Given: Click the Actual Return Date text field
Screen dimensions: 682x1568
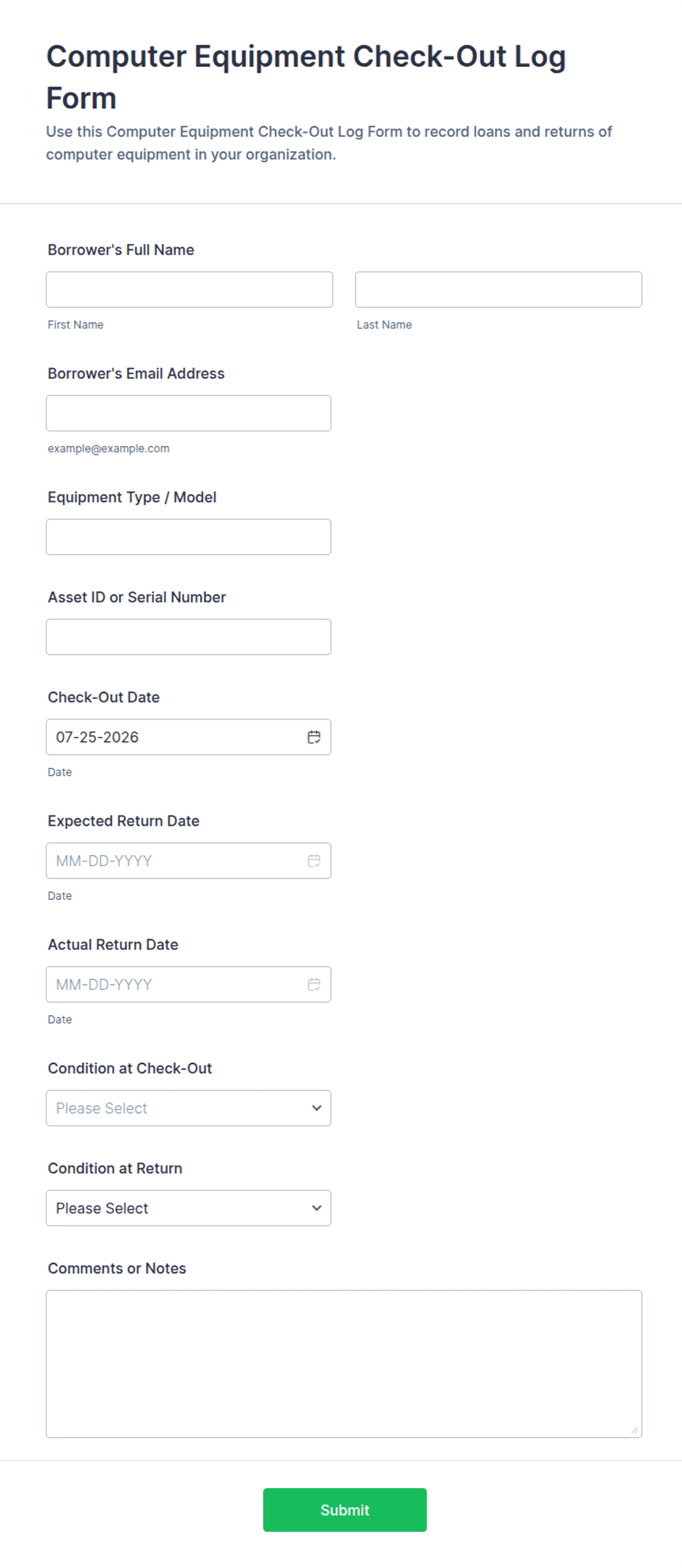Looking at the screenshot, I should click(176, 985).
